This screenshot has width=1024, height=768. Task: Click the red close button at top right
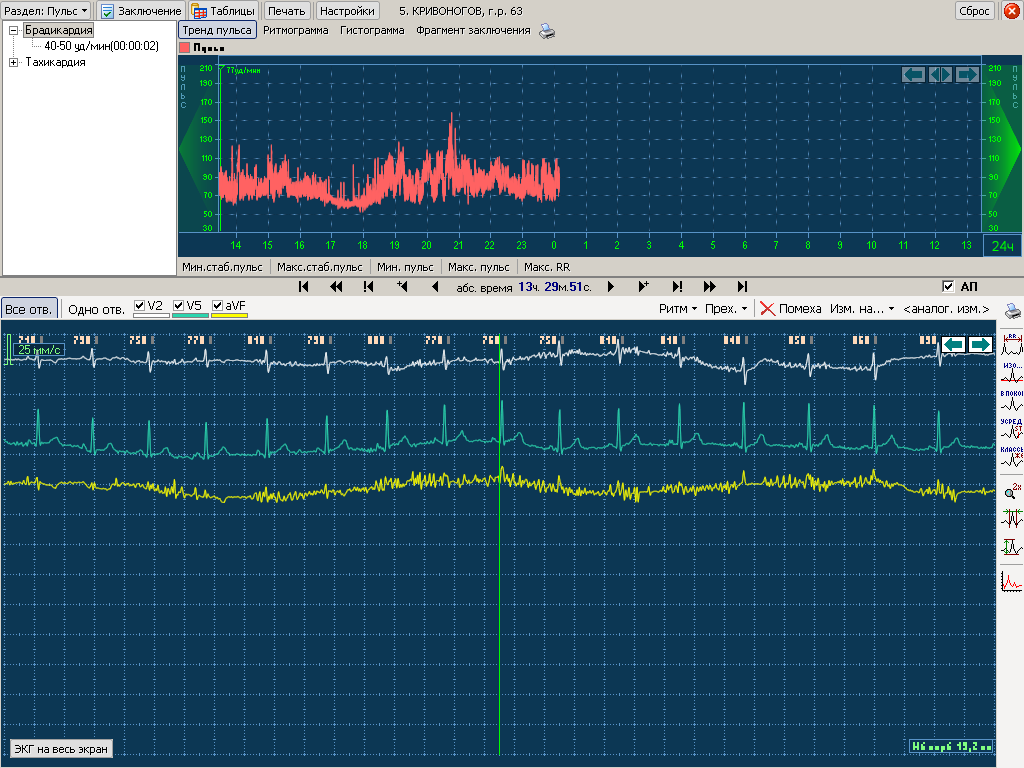(x=1011, y=10)
